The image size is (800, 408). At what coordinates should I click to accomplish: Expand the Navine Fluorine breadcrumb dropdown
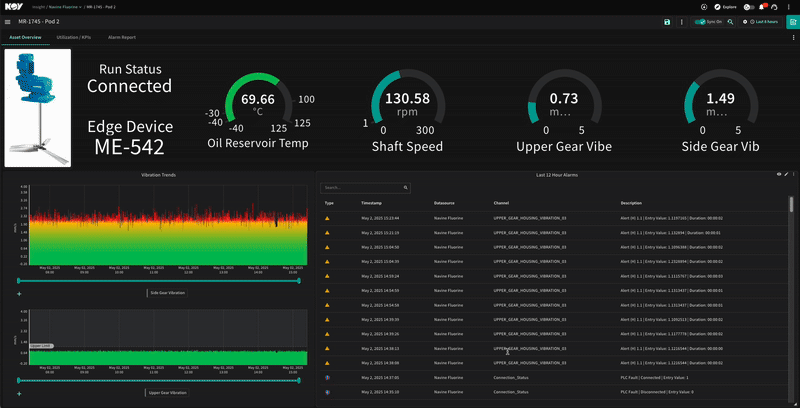point(65,7)
